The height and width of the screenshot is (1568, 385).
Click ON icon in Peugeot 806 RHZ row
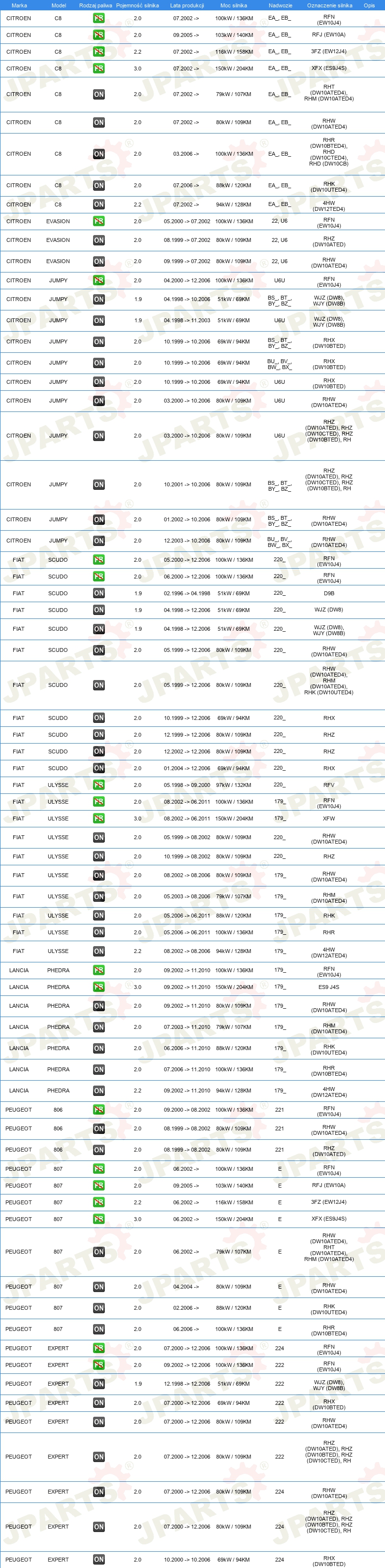[98, 1150]
